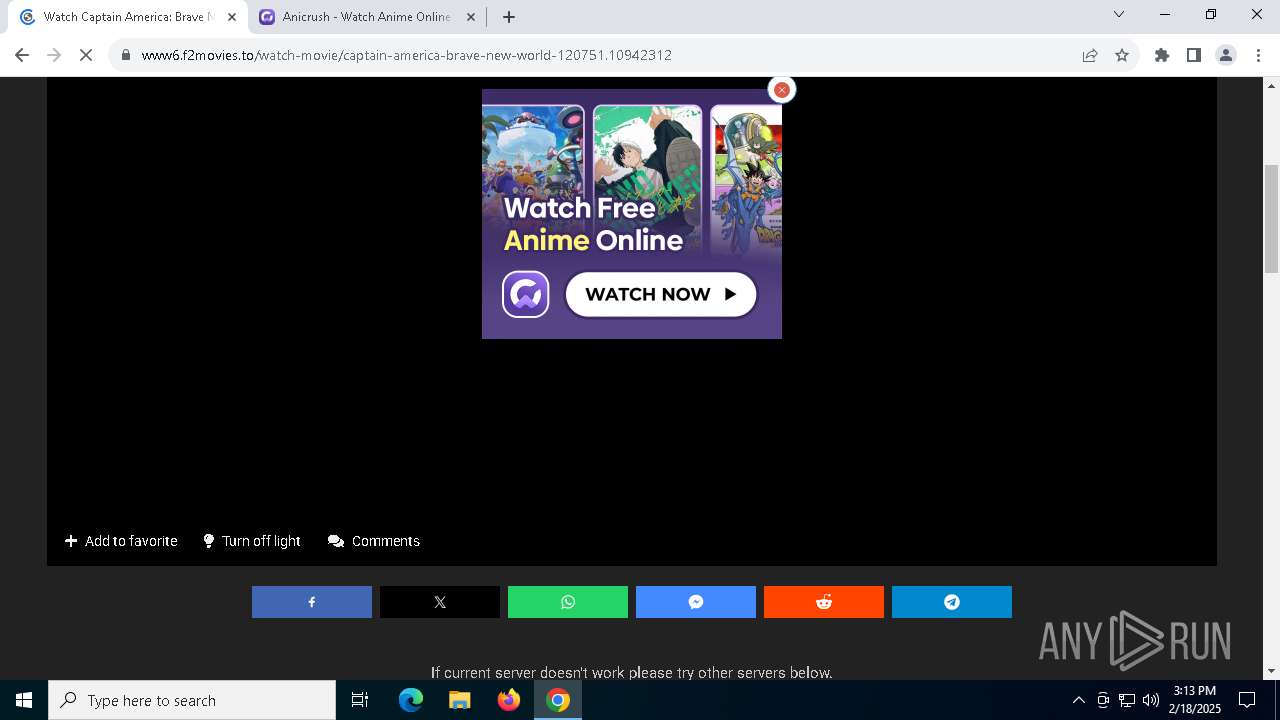The height and width of the screenshot is (720, 1280).
Task: Click the page vertical scrollbar thumb
Action: 1271,218
